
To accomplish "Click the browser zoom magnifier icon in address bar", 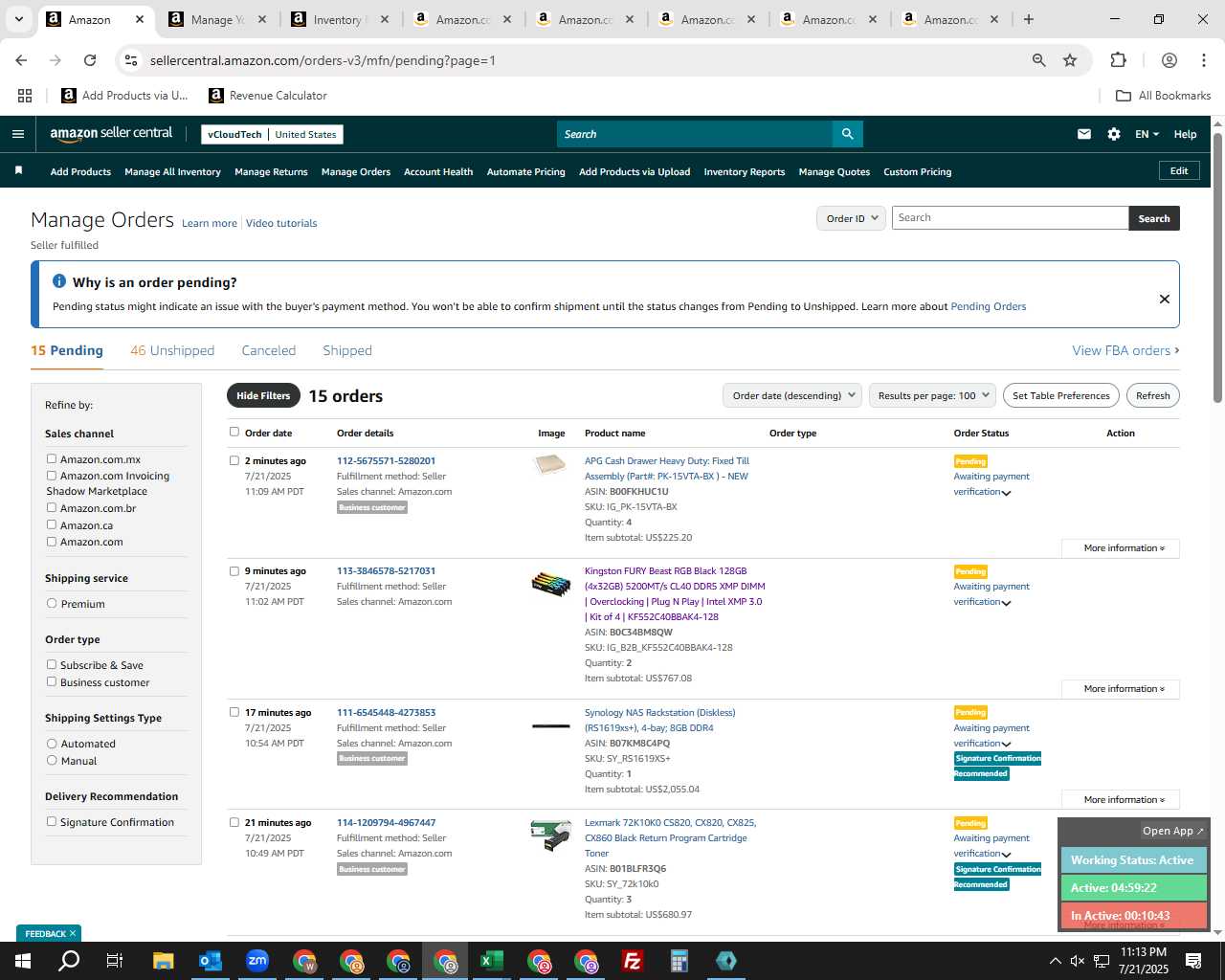I will (x=1038, y=60).
